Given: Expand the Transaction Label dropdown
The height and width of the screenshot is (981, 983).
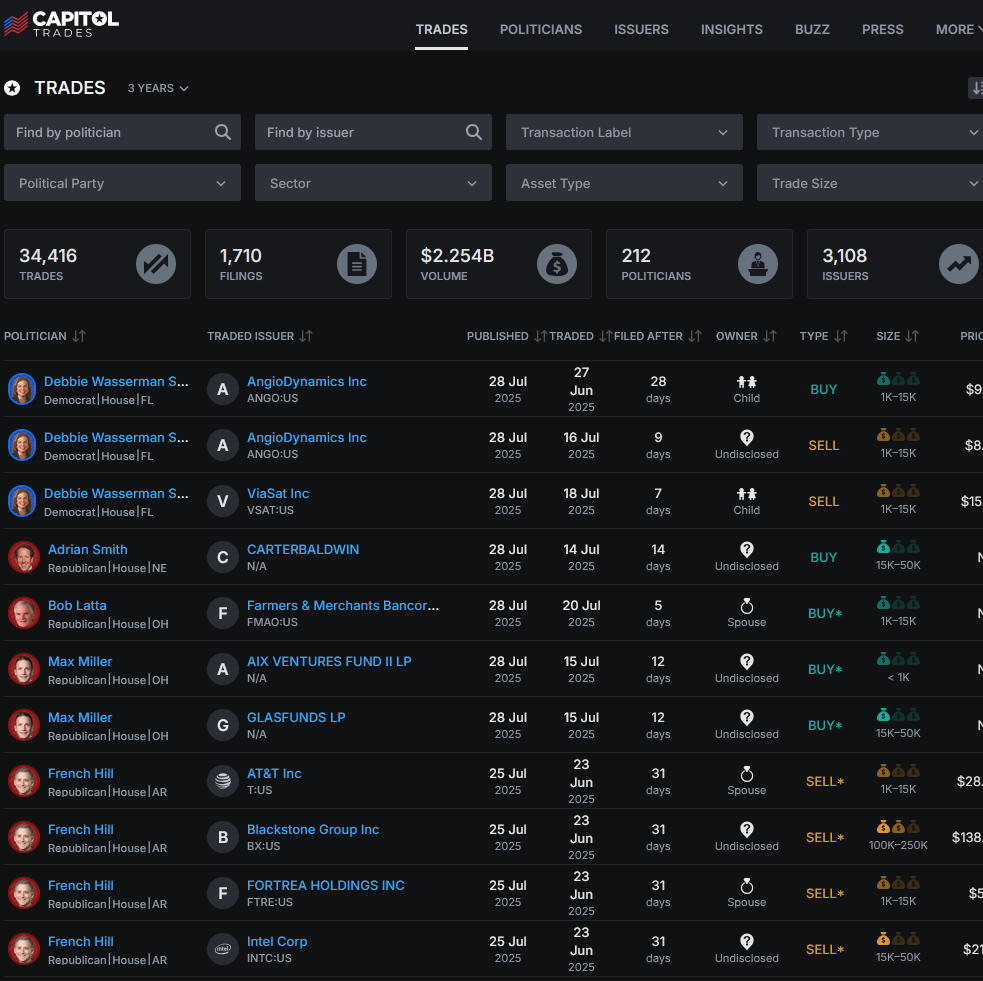Looking at the screenshot, I should point(624,132).
